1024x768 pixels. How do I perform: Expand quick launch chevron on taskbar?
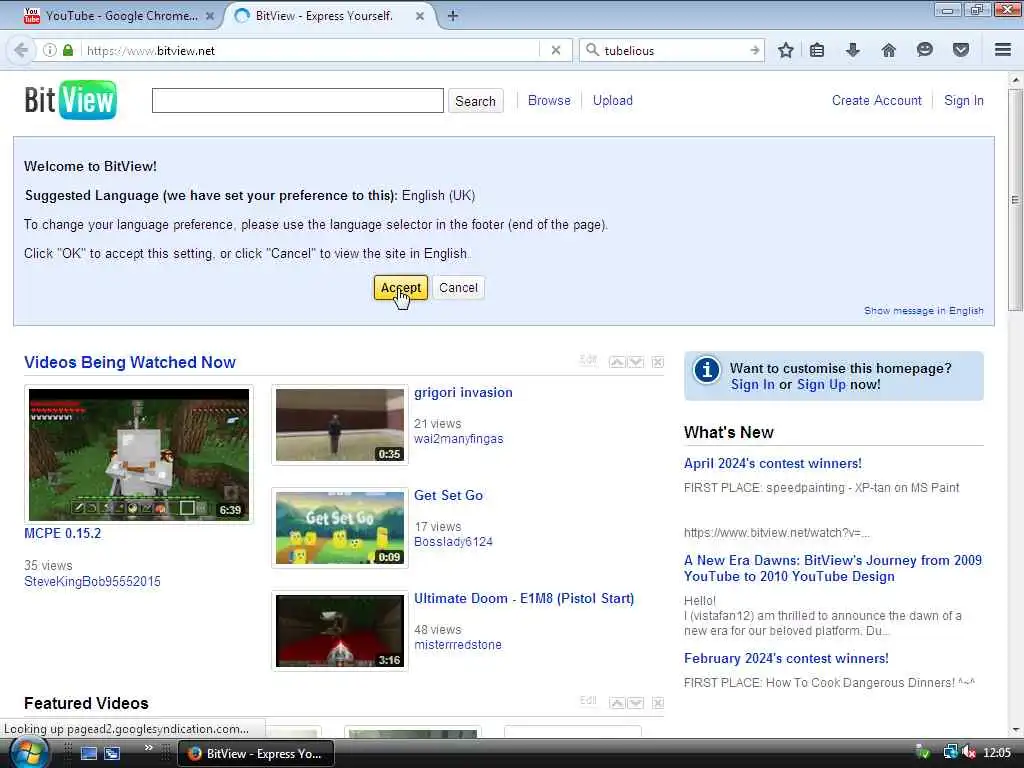[x=149, y=748]
